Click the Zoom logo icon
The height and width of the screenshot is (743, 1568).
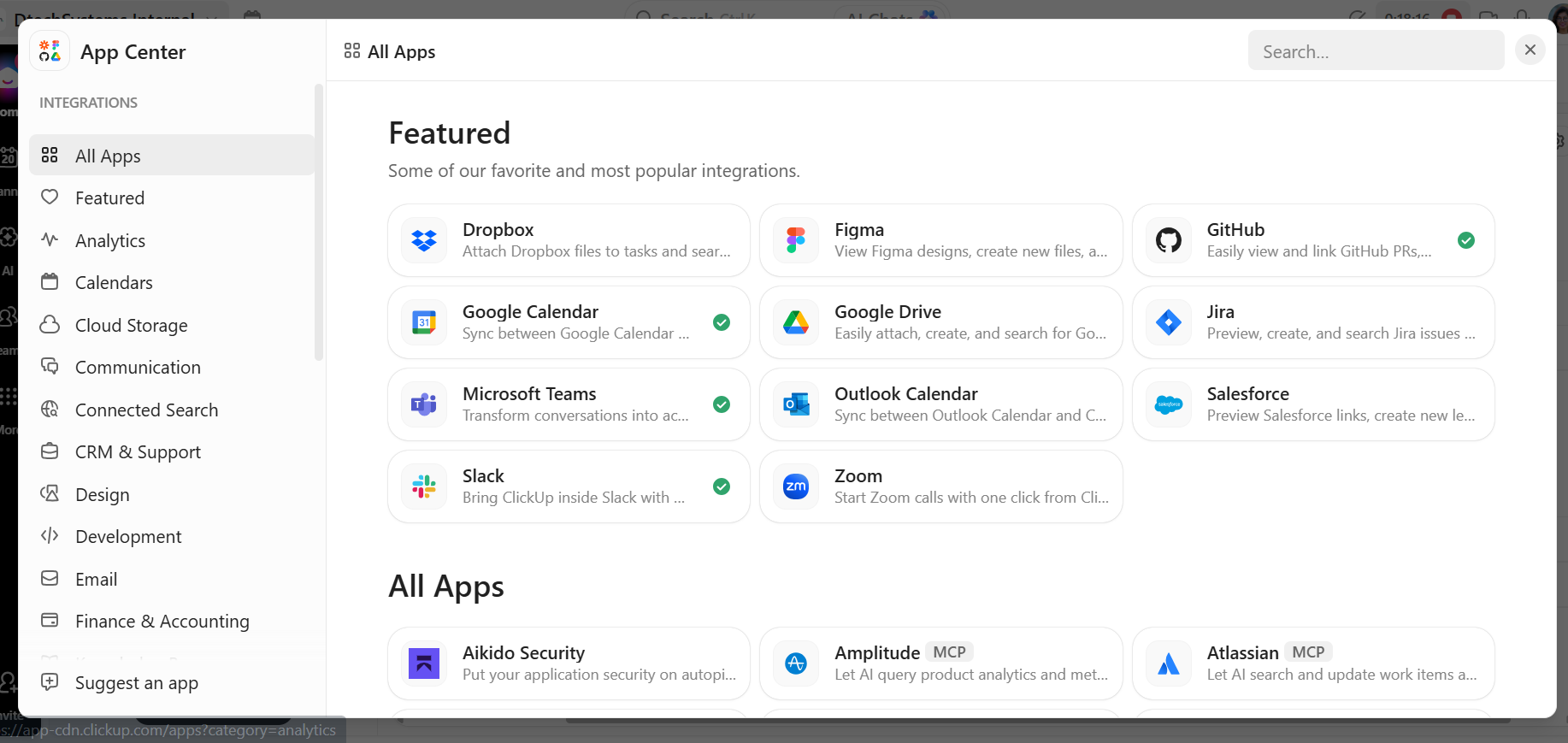796,486
